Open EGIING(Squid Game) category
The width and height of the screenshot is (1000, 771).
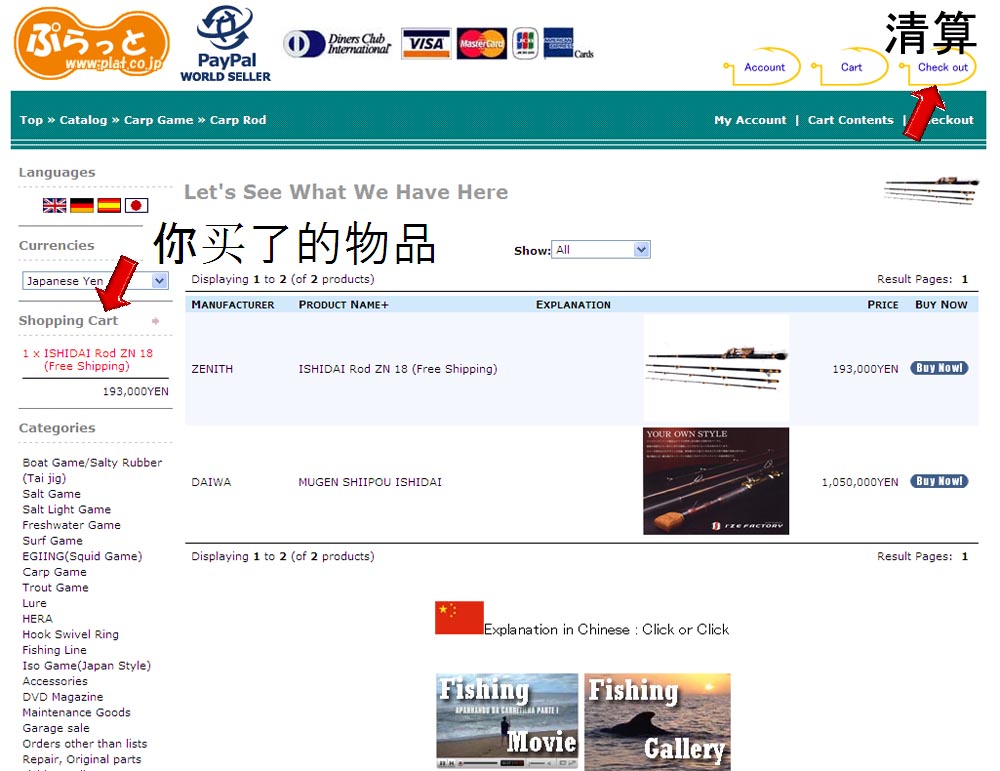(x=82, y=556)
